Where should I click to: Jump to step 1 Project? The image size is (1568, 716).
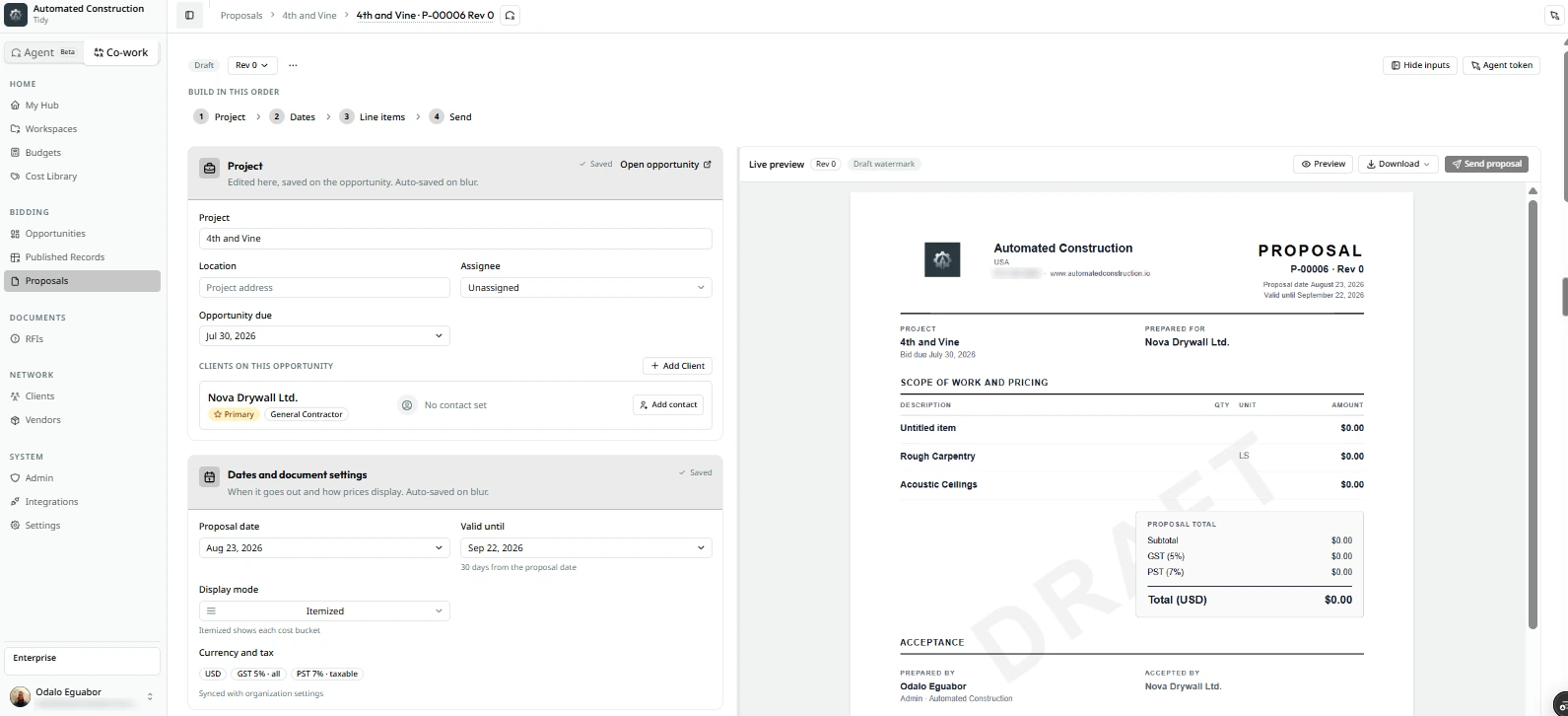tap(220, 116)
